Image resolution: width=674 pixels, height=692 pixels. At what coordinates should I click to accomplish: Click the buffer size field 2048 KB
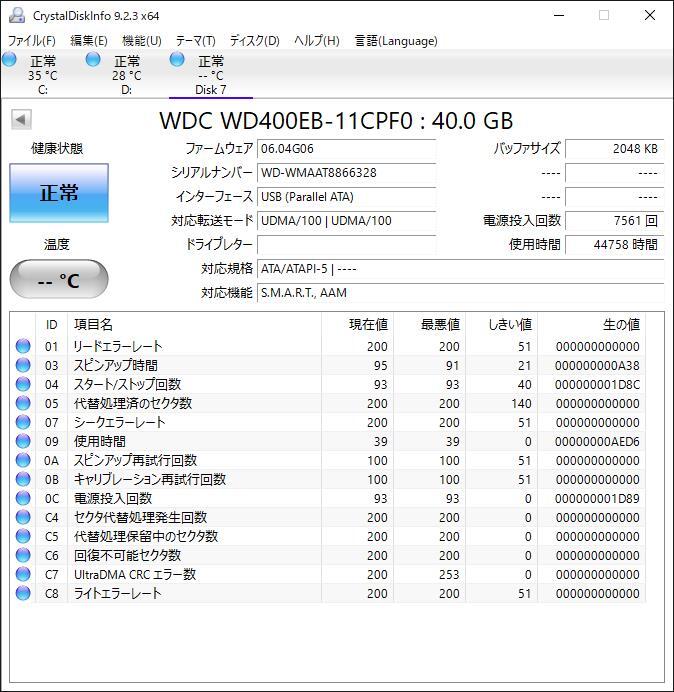pyautogui.click(x=614, y=149)
